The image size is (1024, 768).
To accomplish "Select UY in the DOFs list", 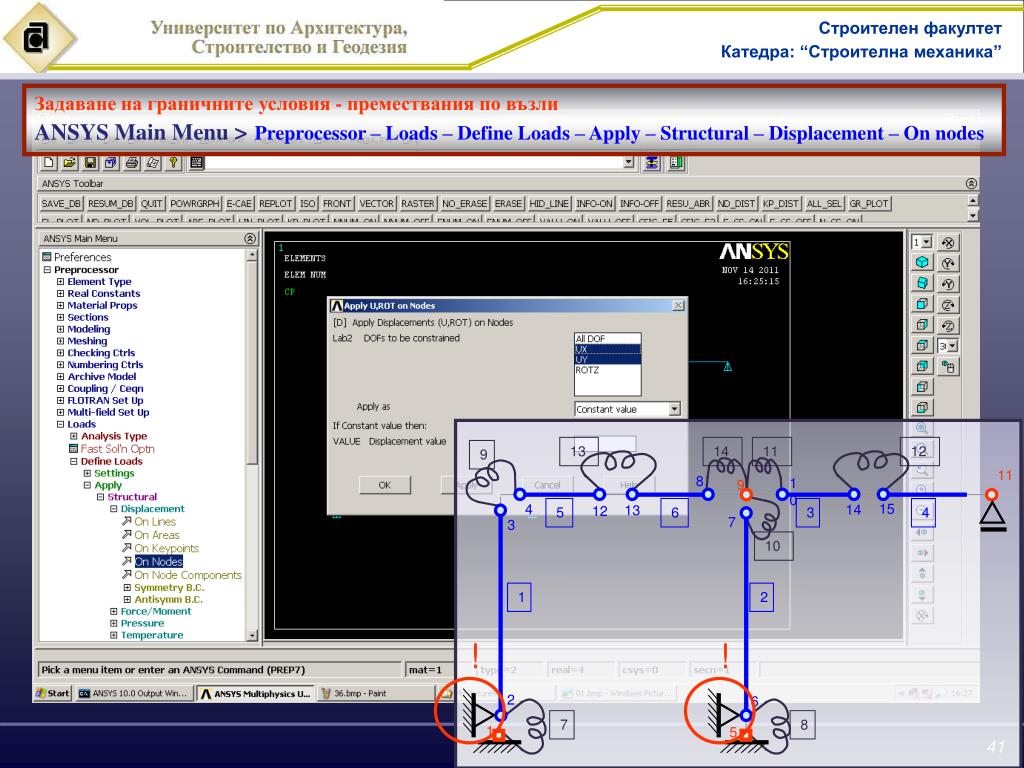I will [607, 359].
